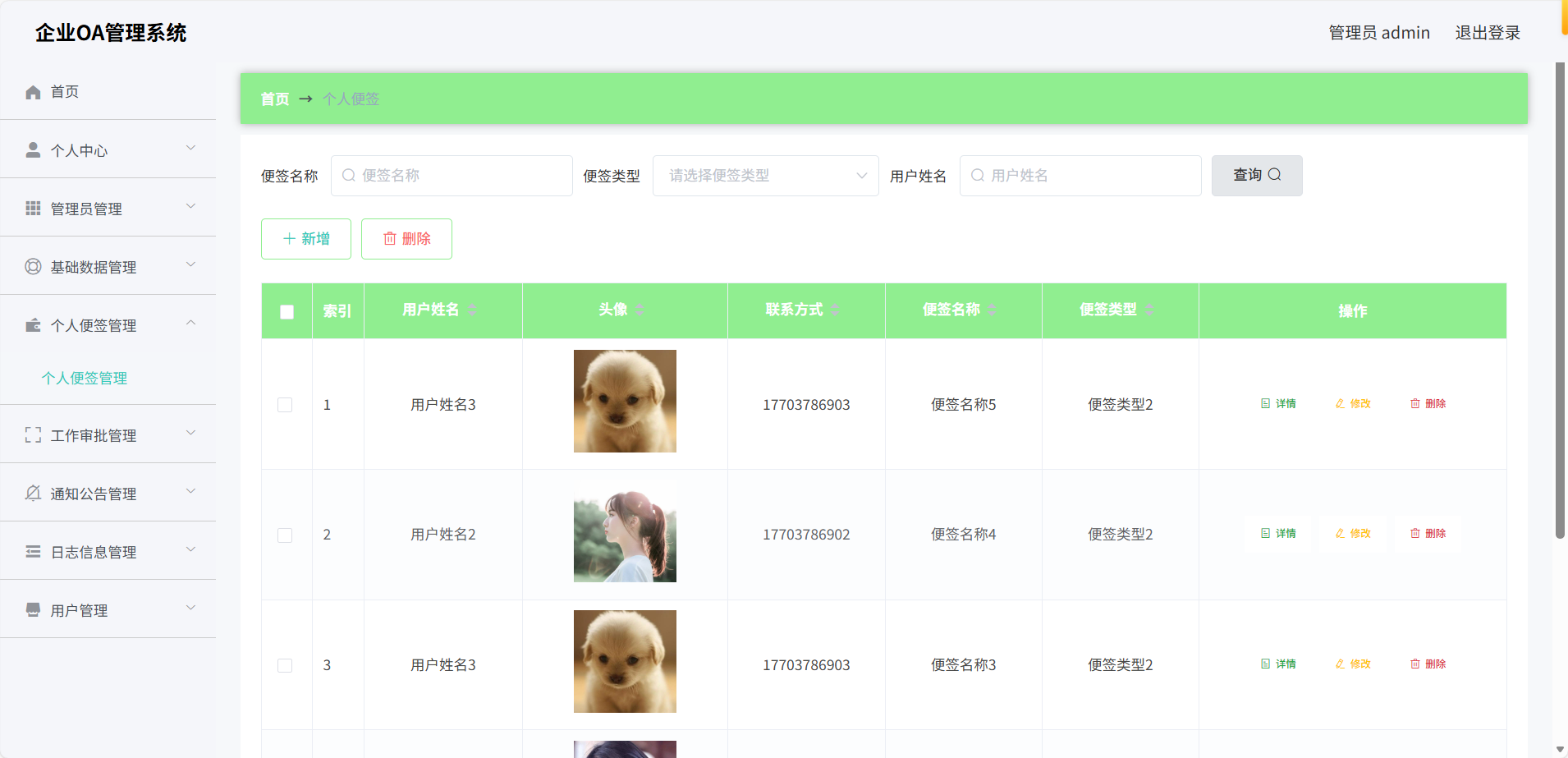Click the 便签名称 search input field
1568x758 pixels.
click(x=452, y=176)
